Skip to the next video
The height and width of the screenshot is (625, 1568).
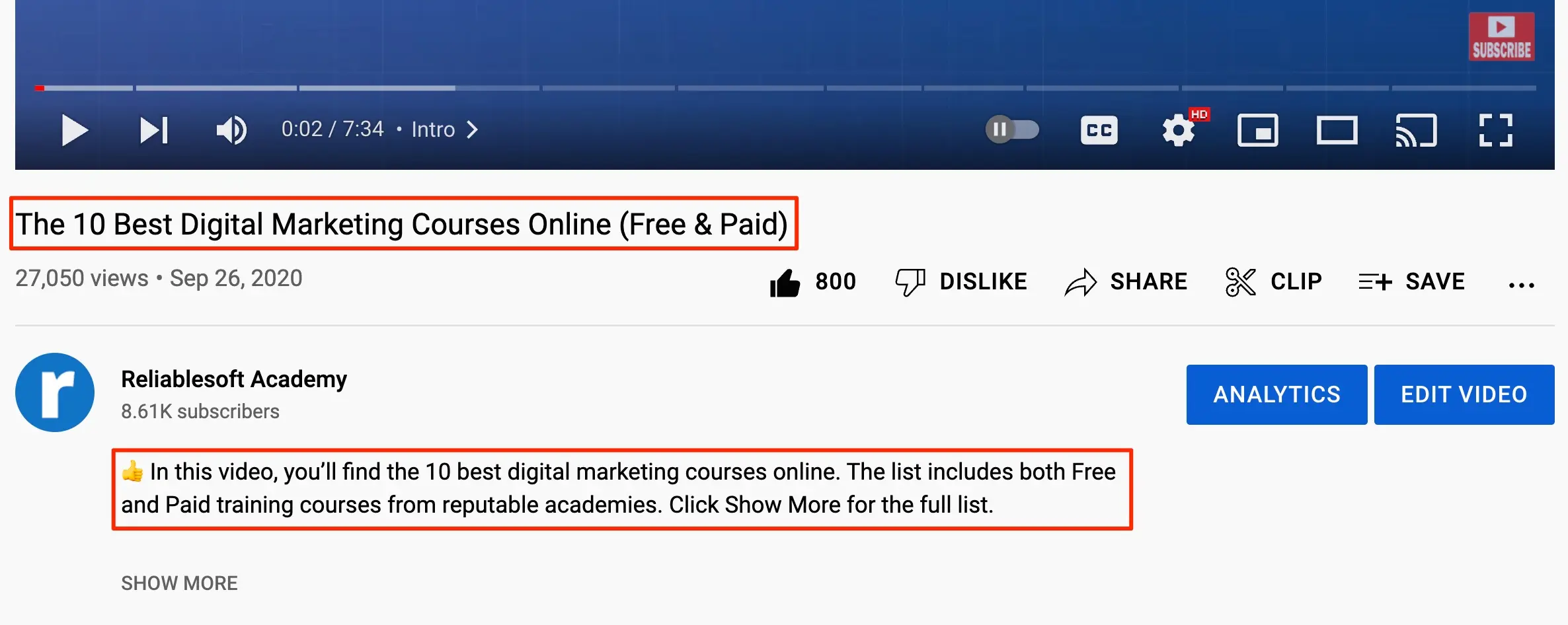(153, 129)
